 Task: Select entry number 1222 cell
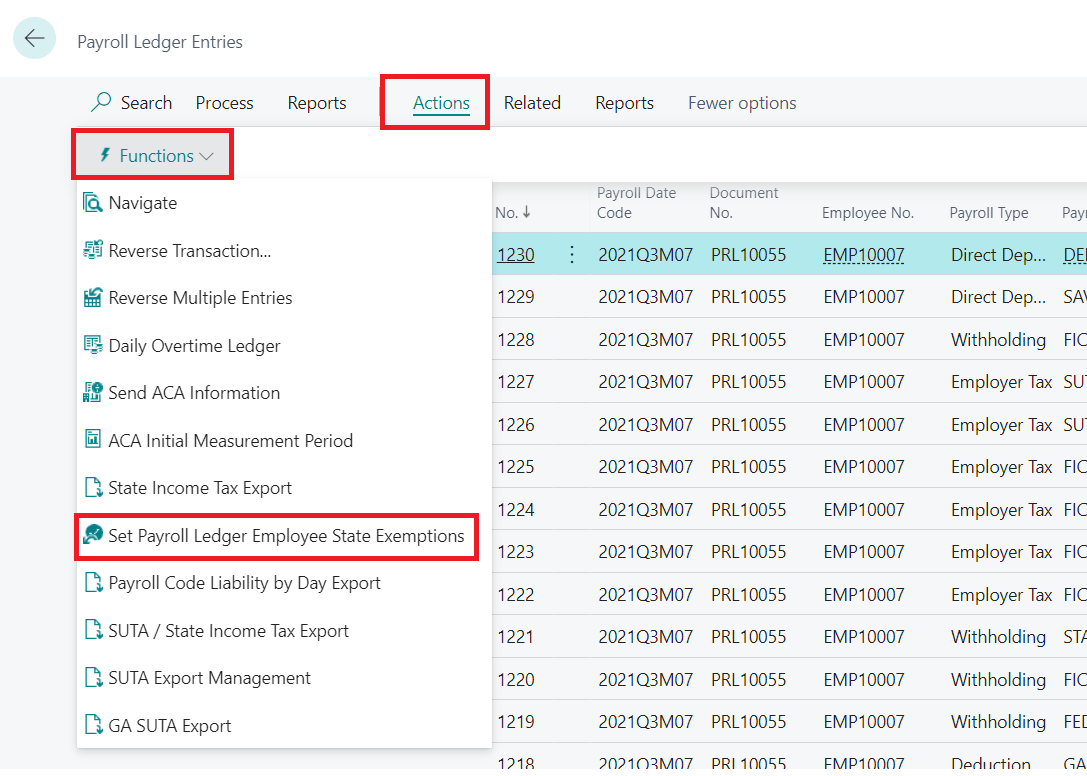click(516, 594)
